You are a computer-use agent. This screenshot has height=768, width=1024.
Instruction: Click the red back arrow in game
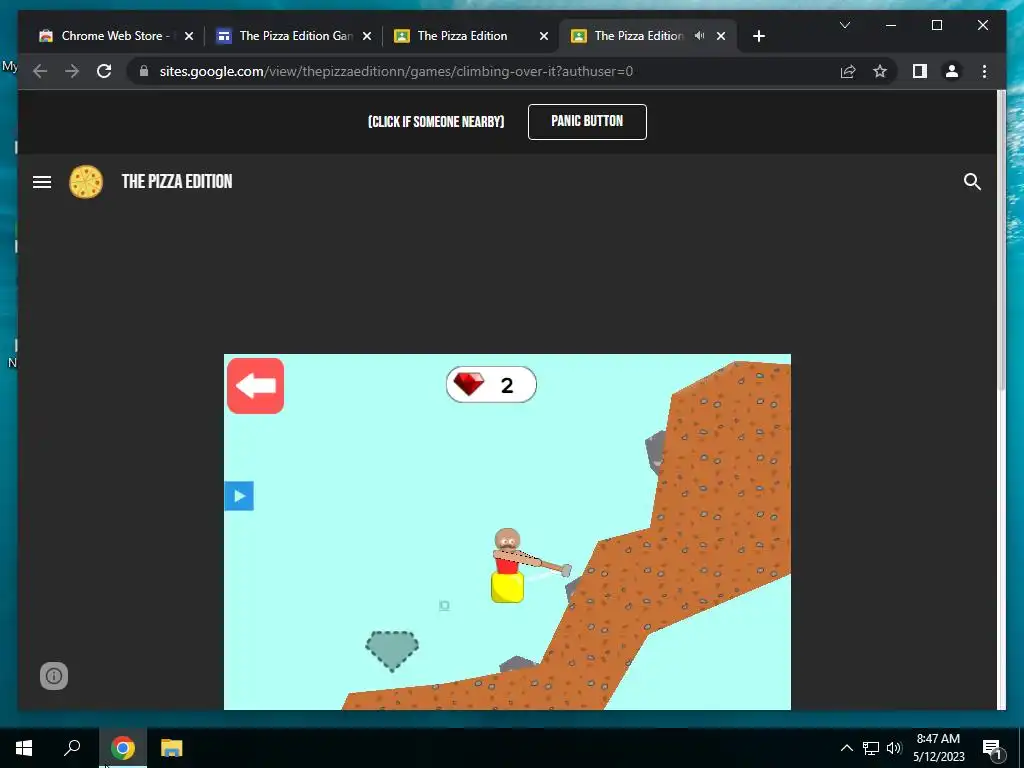(255, 385)
